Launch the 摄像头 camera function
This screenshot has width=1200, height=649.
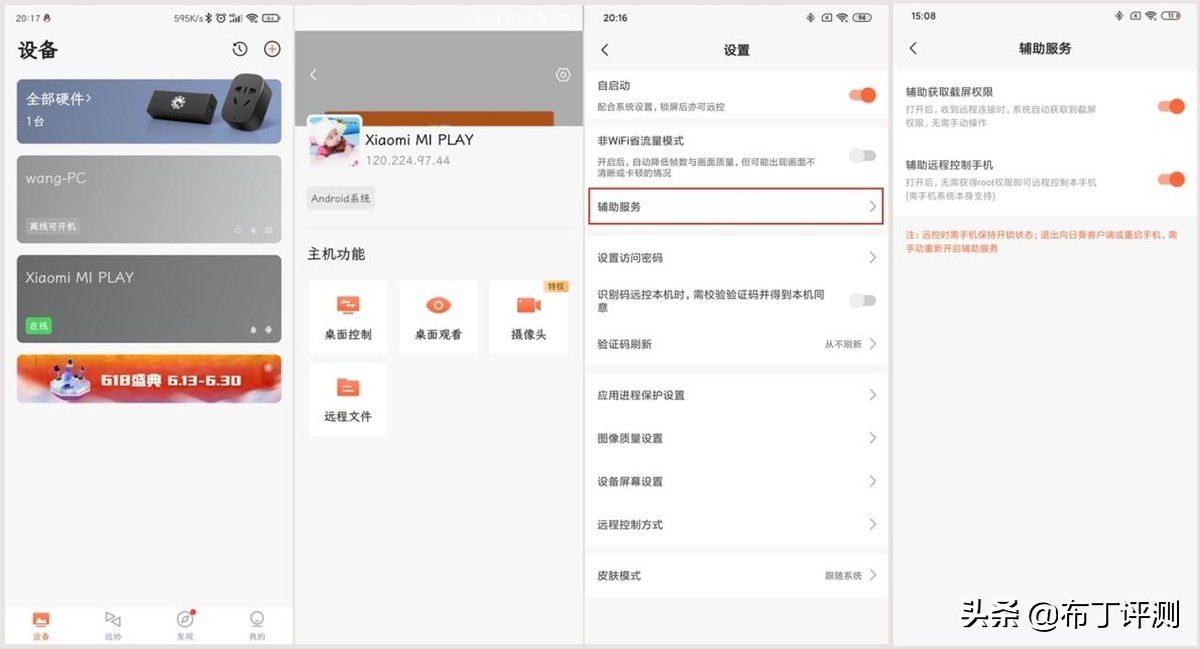[529, 317]
